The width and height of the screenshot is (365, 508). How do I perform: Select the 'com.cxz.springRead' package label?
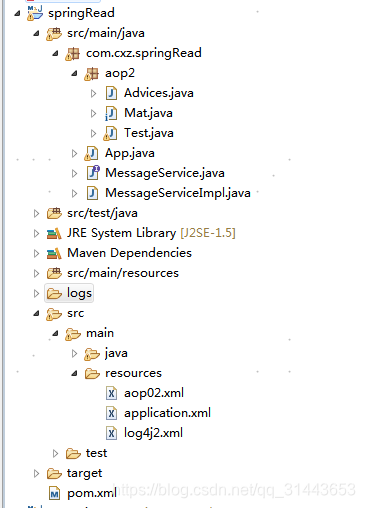(144, 53)
